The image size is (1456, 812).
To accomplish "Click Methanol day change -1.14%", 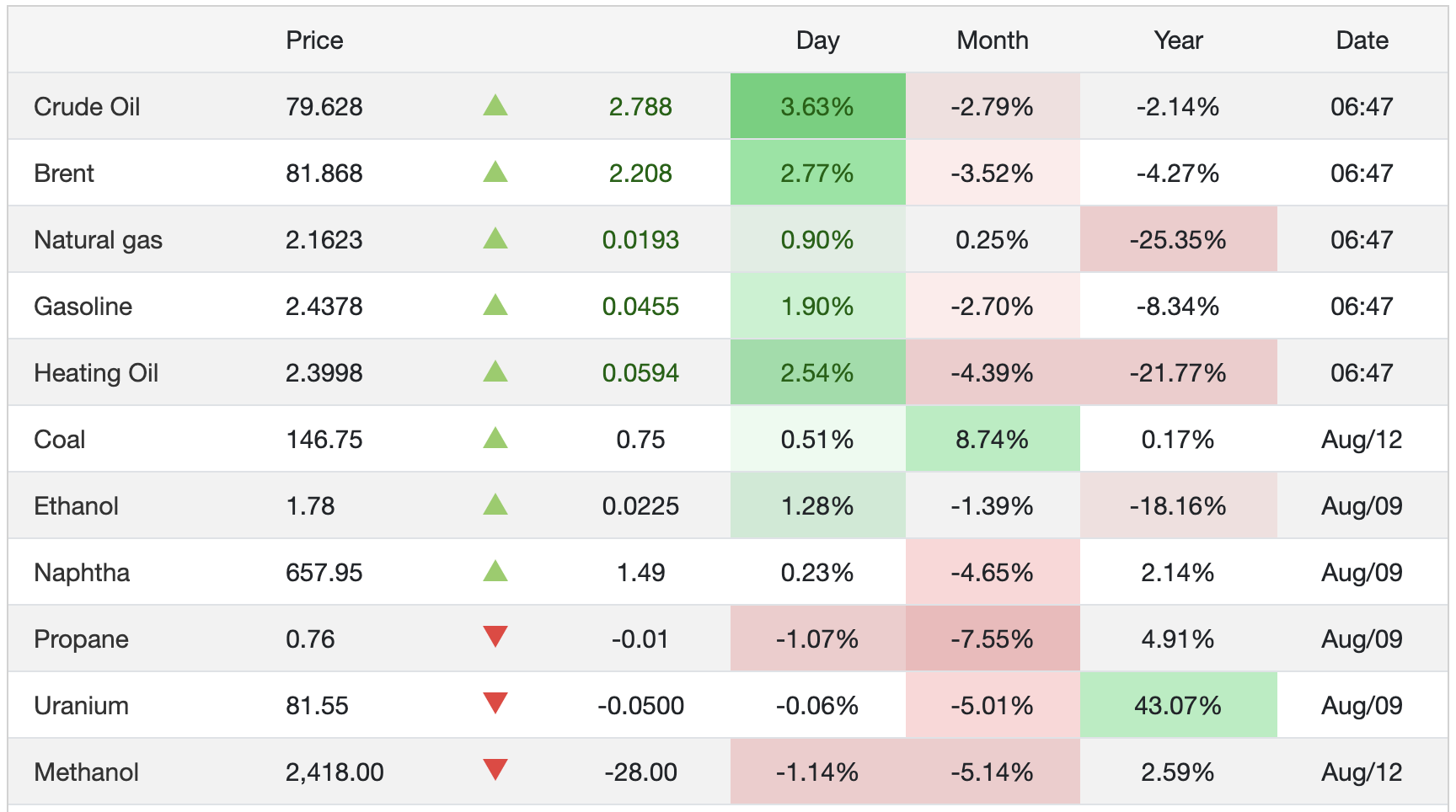I will click(817, 772).
